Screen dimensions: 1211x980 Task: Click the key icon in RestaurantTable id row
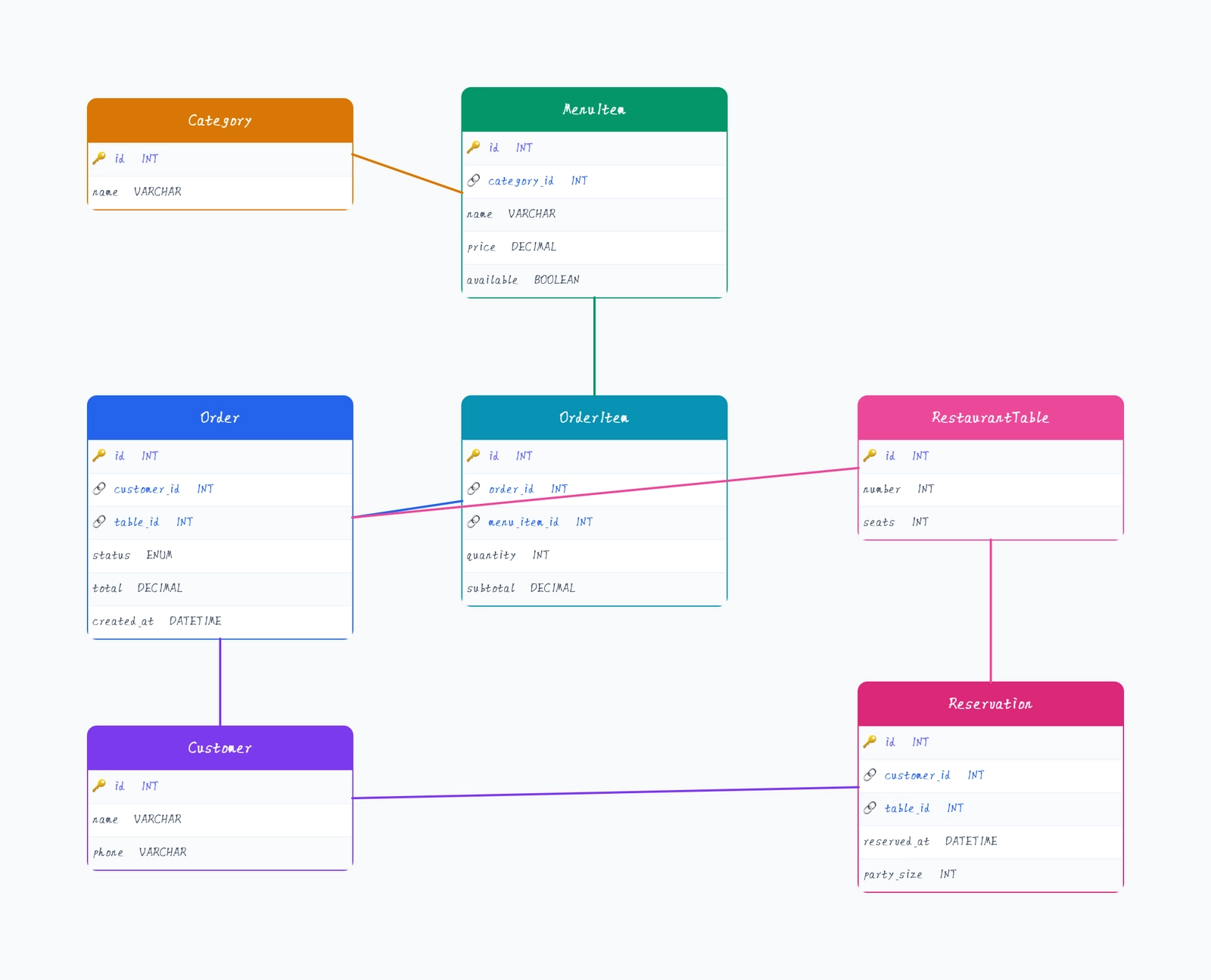click(x=870, y=456)
